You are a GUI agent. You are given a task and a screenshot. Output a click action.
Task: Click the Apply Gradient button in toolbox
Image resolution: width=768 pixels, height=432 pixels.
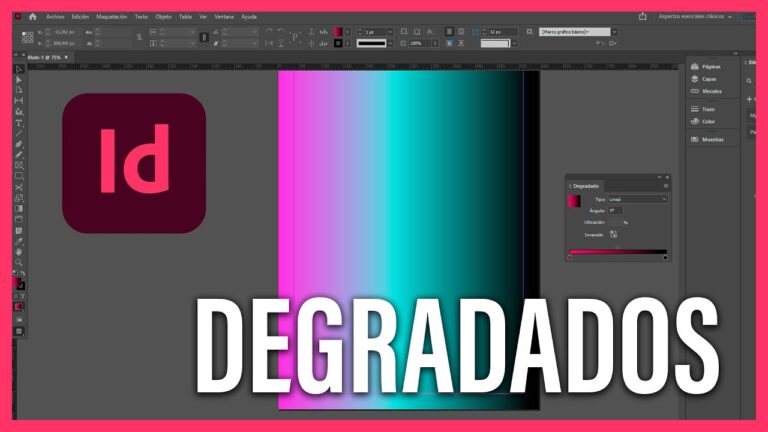pyautogui.click(x=19, y=307)
